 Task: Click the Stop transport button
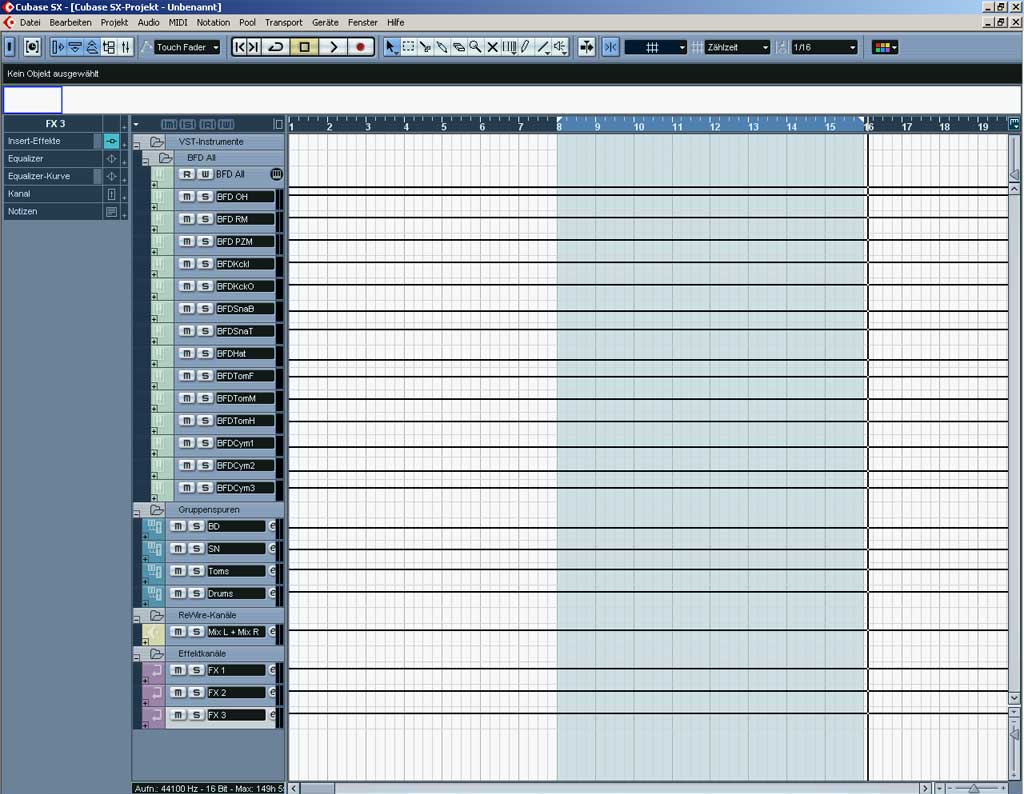click(x=304, y=47)
